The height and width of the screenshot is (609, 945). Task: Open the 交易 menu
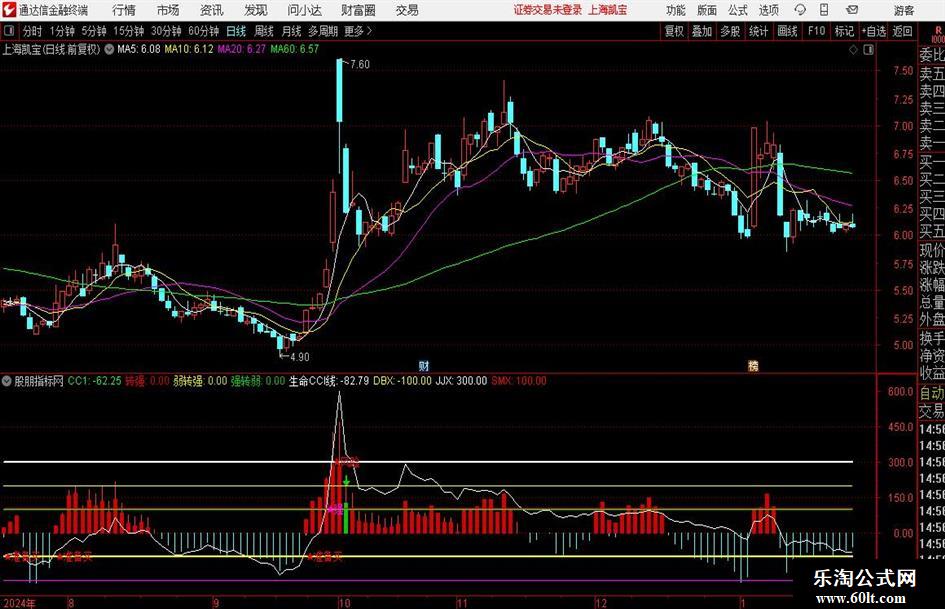pos(407,10)
